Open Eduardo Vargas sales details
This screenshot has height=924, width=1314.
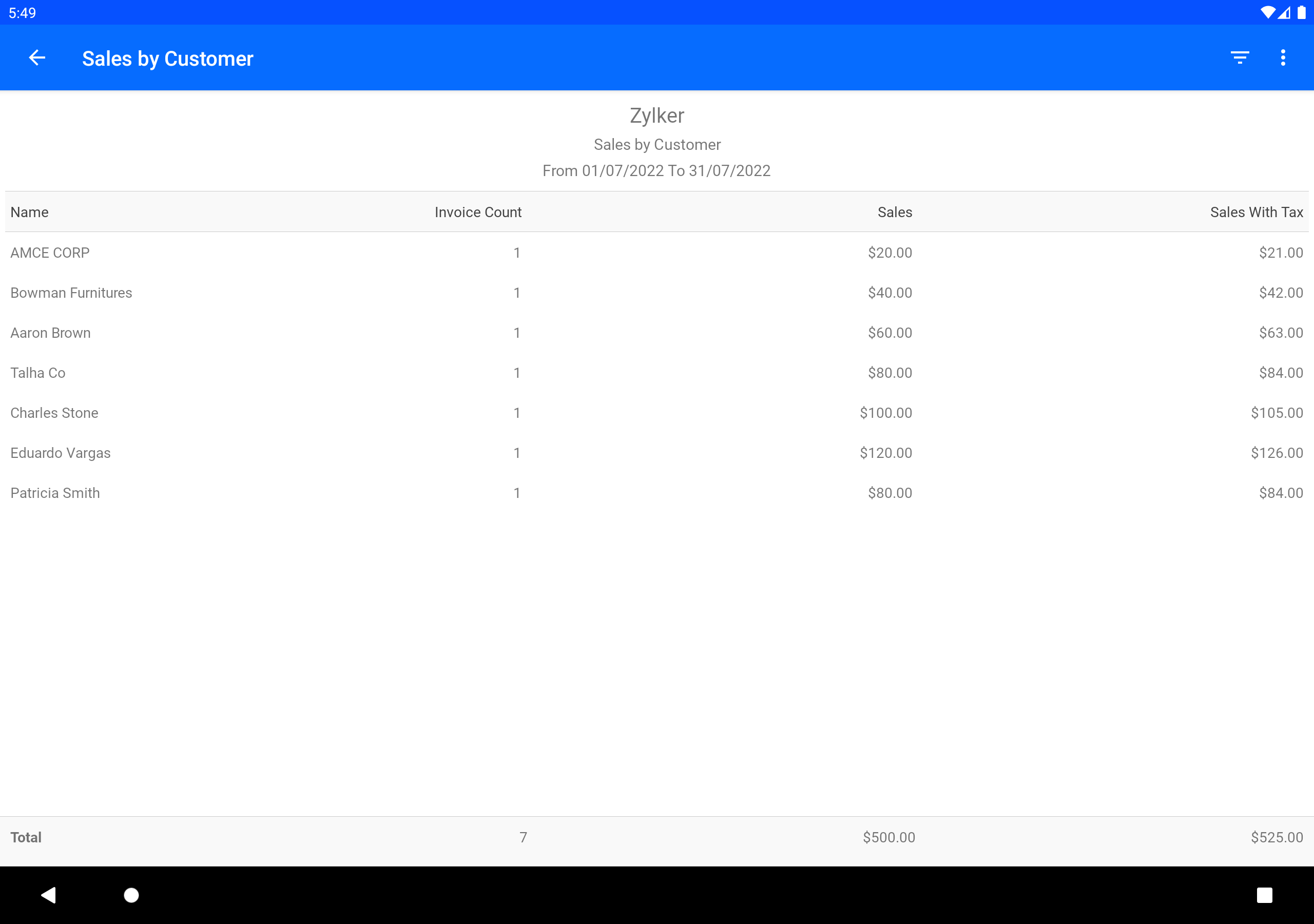[x=657, y=453]
